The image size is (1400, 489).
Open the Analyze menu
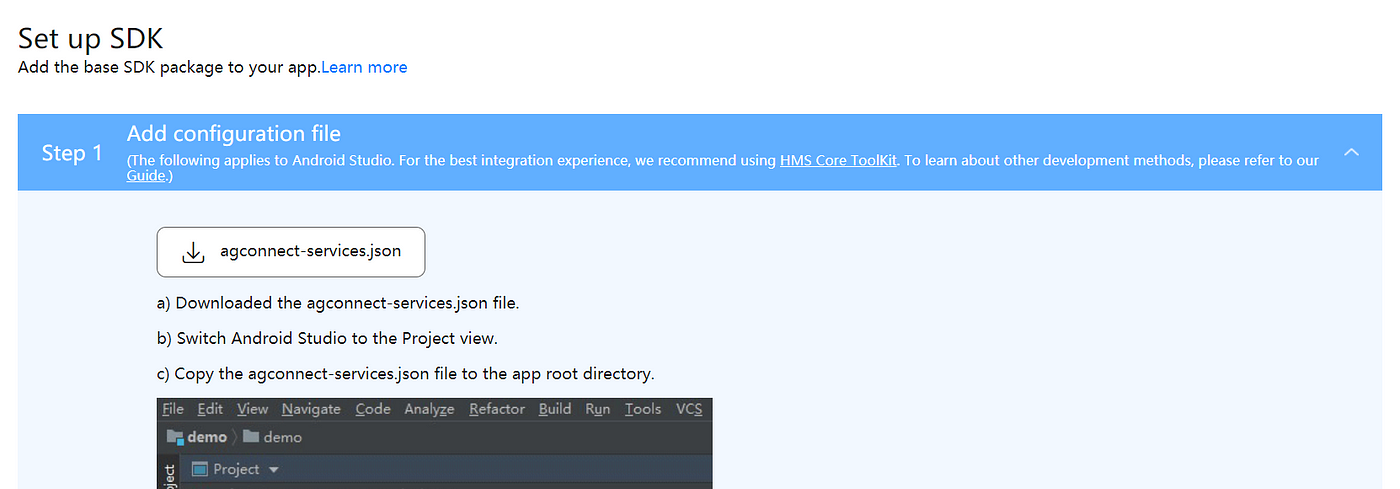tap(429, 409)
